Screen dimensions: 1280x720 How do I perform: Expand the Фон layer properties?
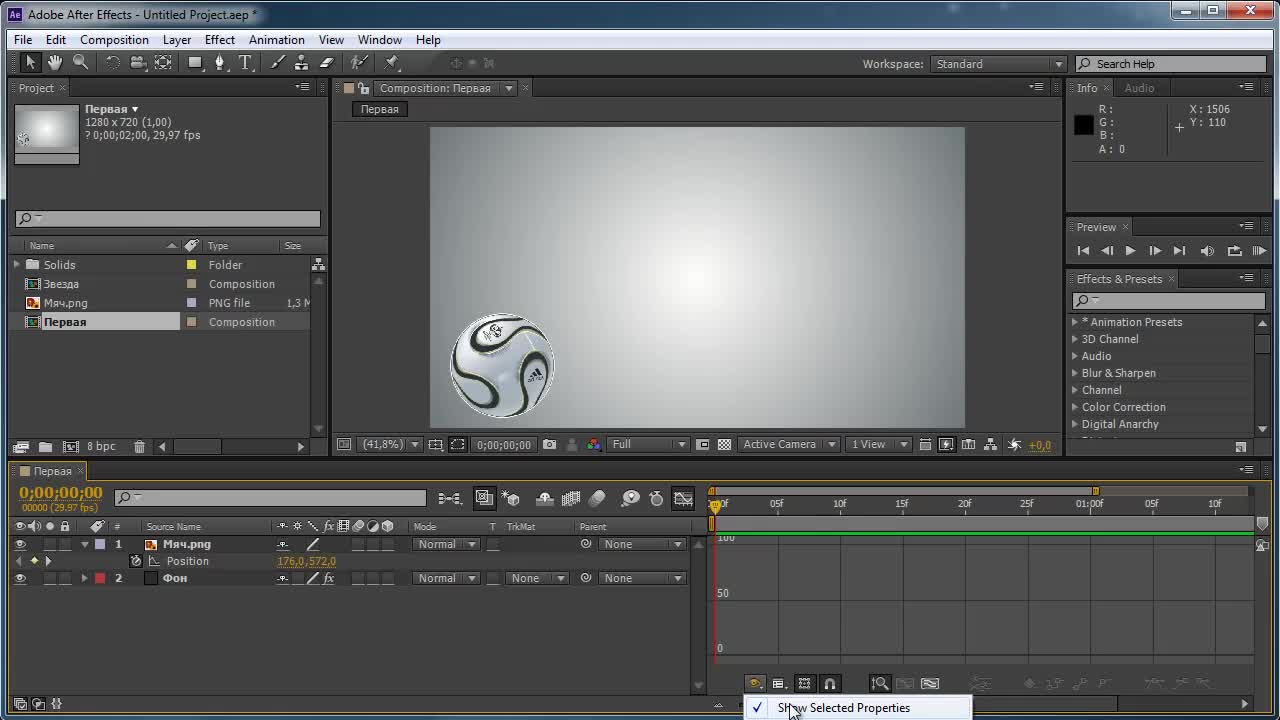click(85, 578)
